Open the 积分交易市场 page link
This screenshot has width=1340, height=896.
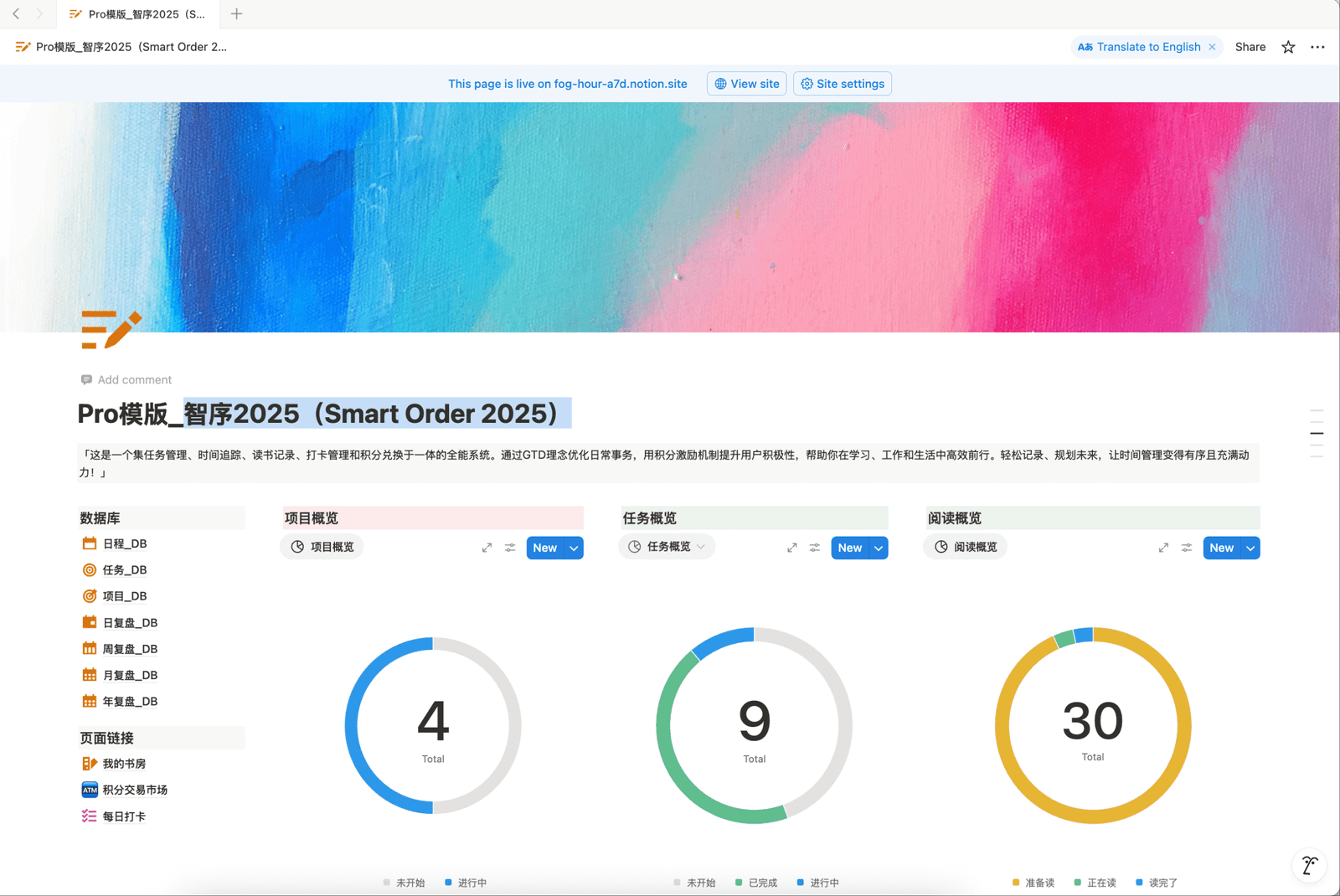(x=134, y=790)
